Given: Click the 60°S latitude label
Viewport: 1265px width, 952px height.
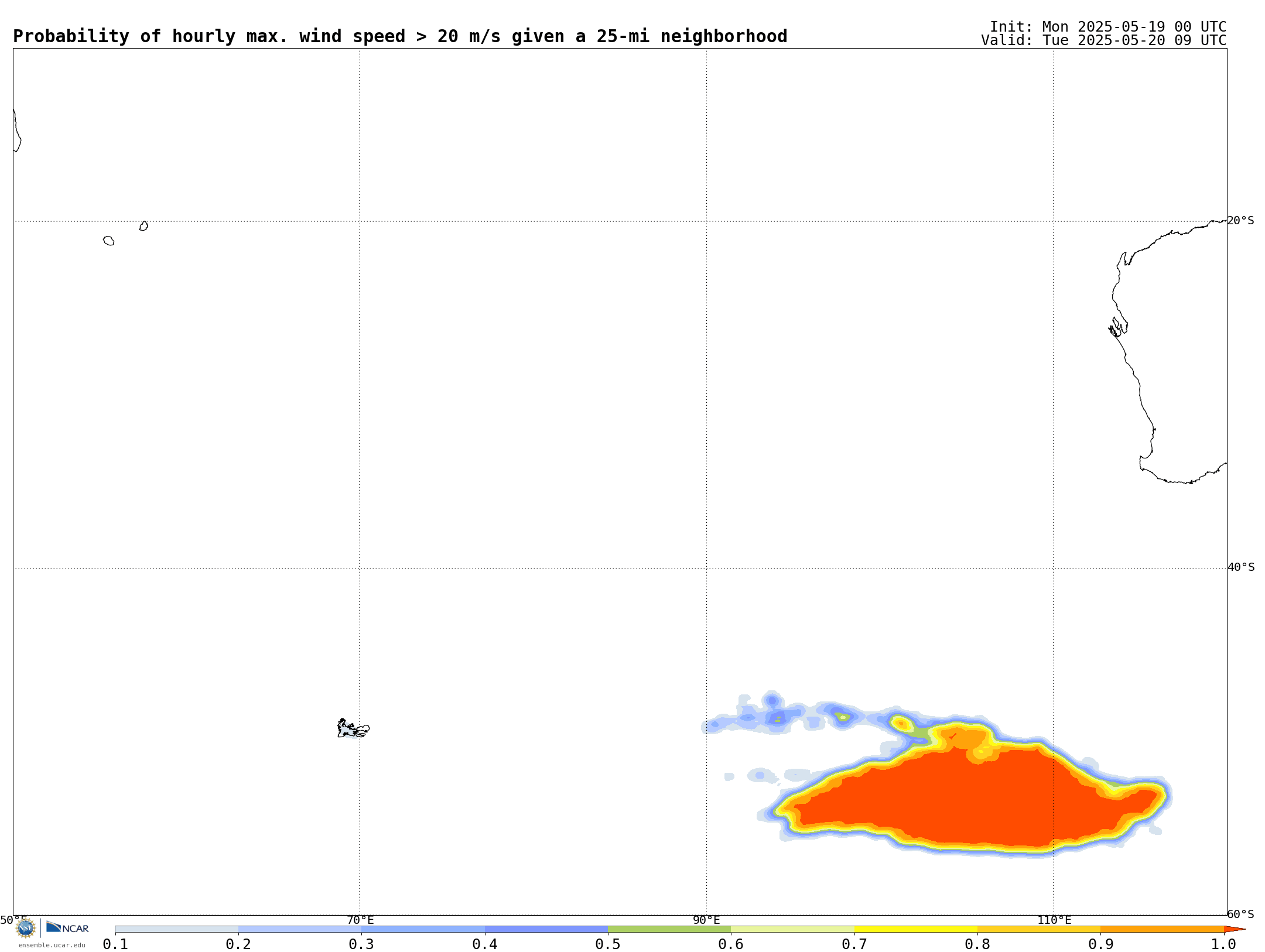Looking at the screenshot, I should pos(1240,914).
